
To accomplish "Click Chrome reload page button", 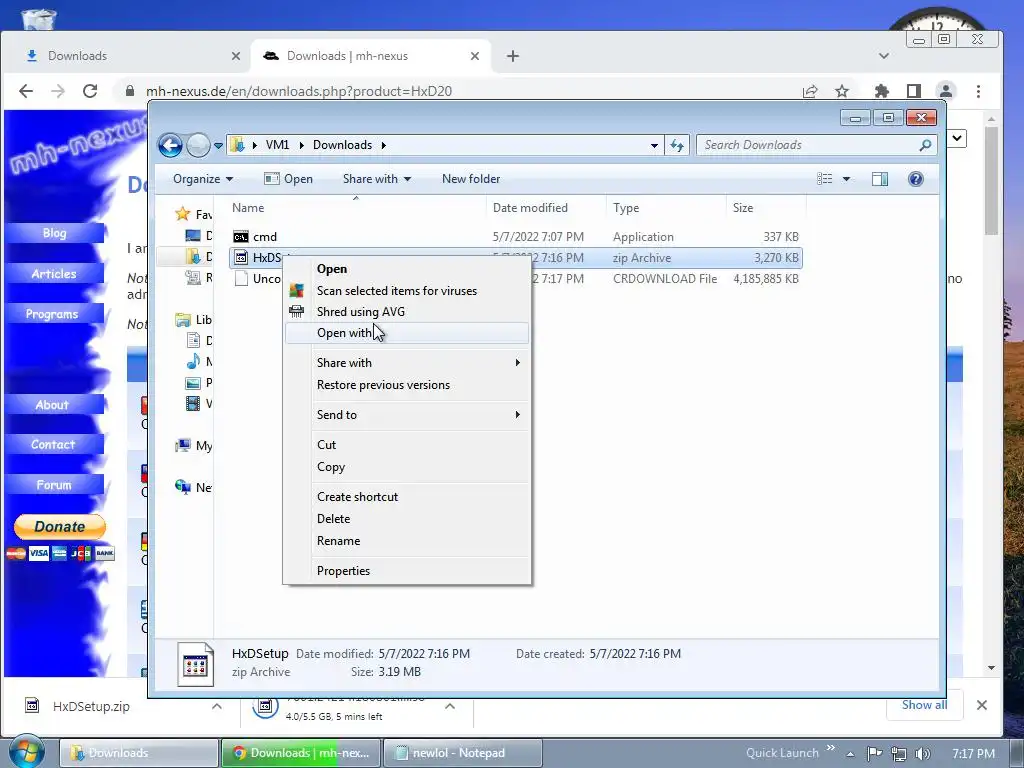I will click(x=90, y=91).
